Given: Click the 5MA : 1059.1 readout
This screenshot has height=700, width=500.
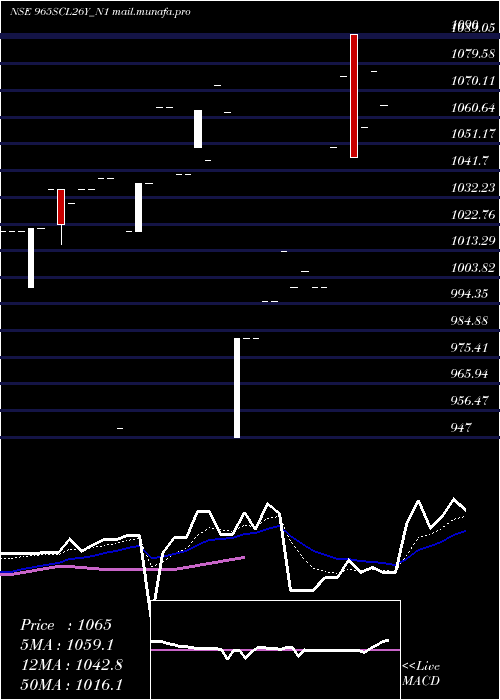Looking at the screenshot, I should coord(67,645).
